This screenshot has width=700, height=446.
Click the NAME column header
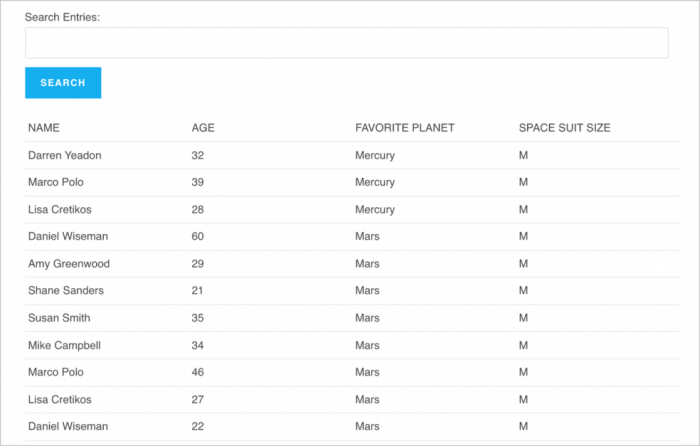(x=44, y=128)
